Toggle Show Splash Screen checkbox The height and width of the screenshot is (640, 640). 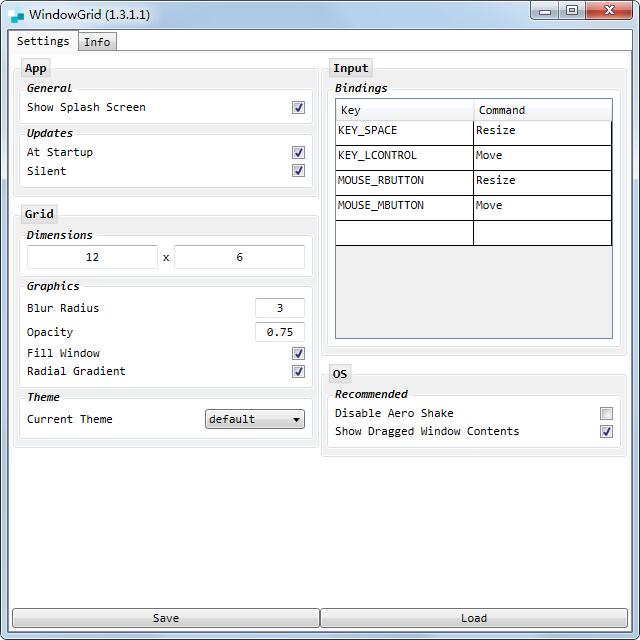[298, 108]
